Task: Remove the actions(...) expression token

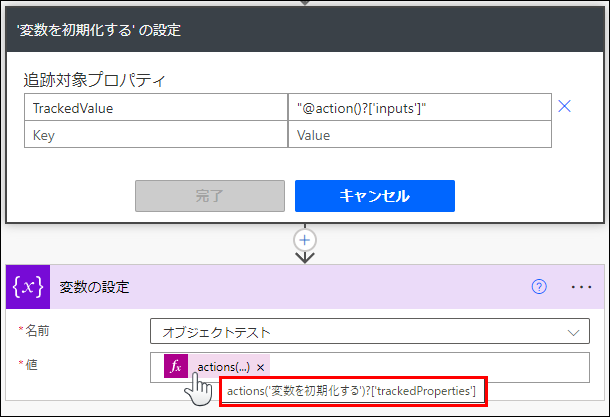Action: (x=261, y=367)
